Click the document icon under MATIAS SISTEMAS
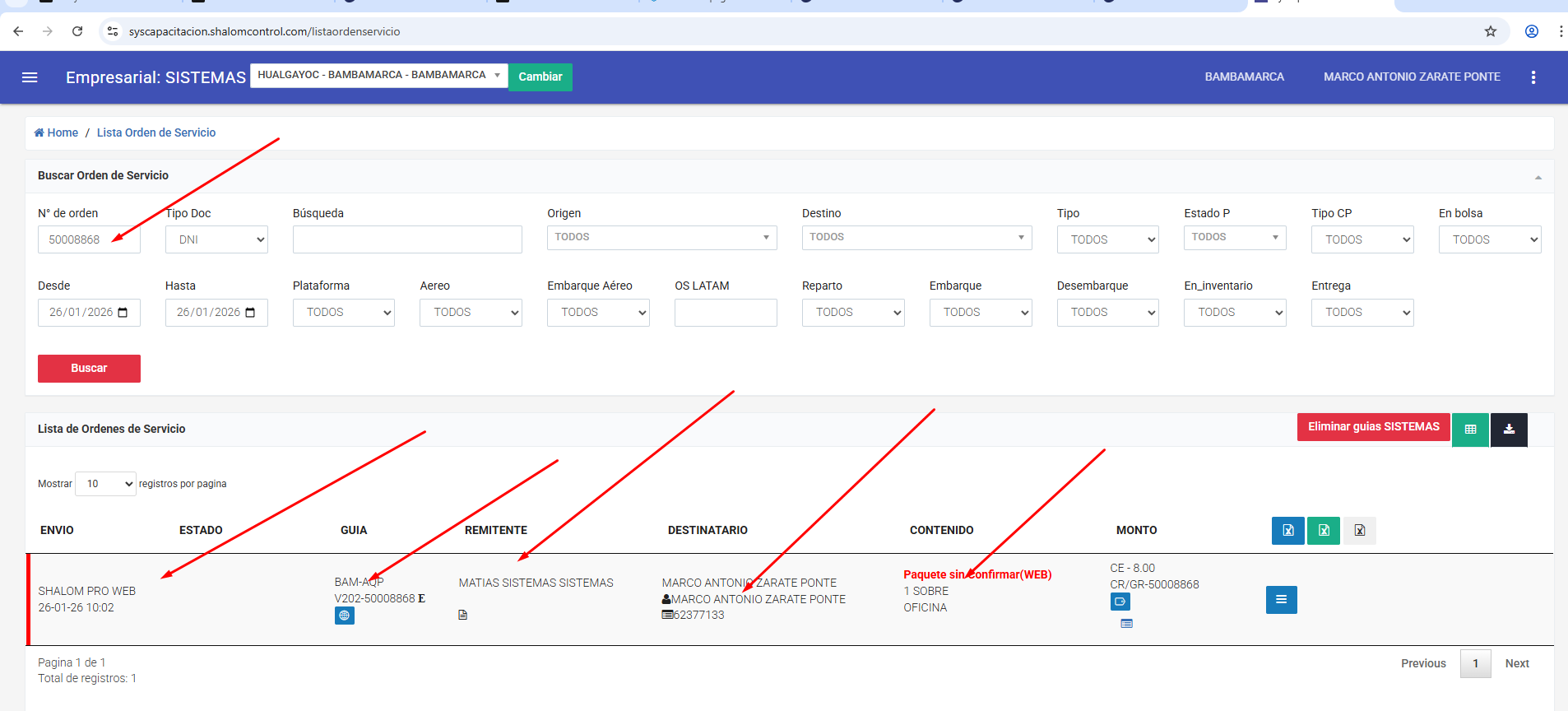 [x=463, y=615]
